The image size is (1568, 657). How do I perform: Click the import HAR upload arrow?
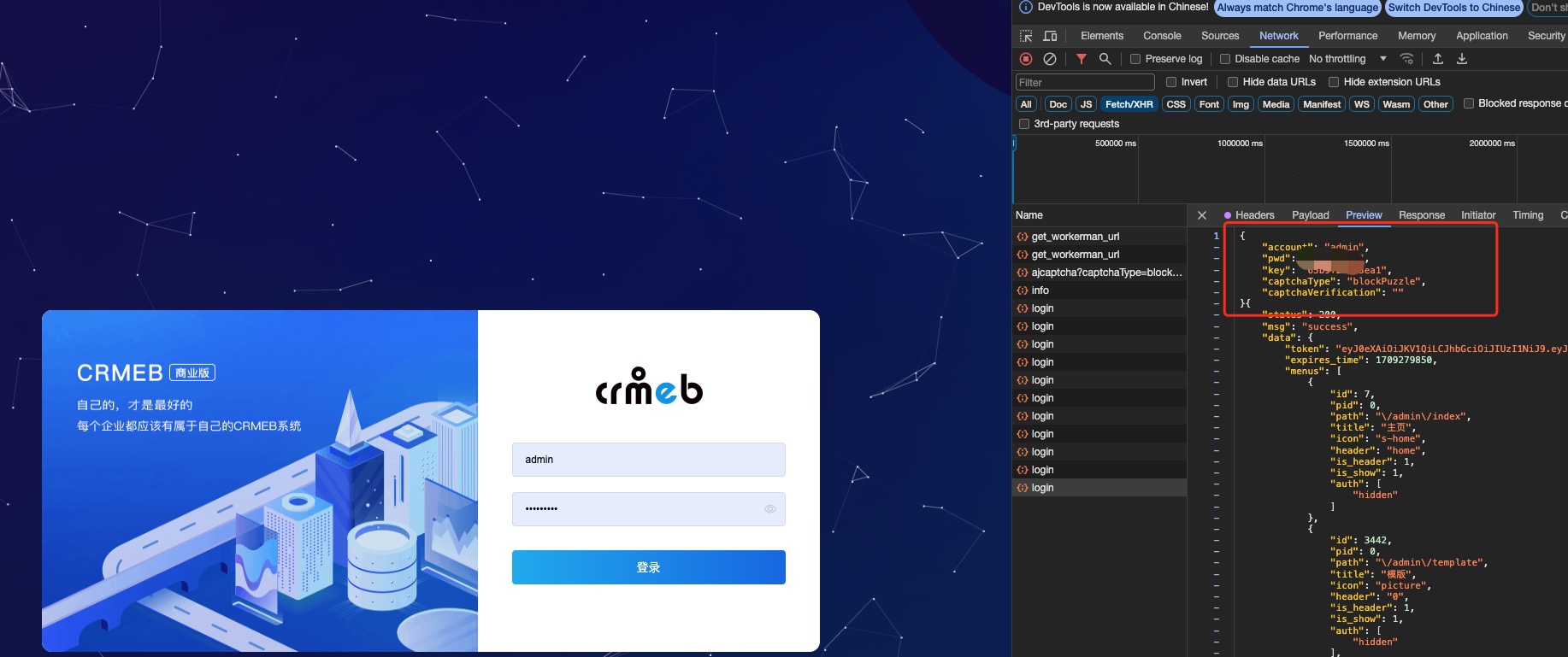(x=1438, y=59)
